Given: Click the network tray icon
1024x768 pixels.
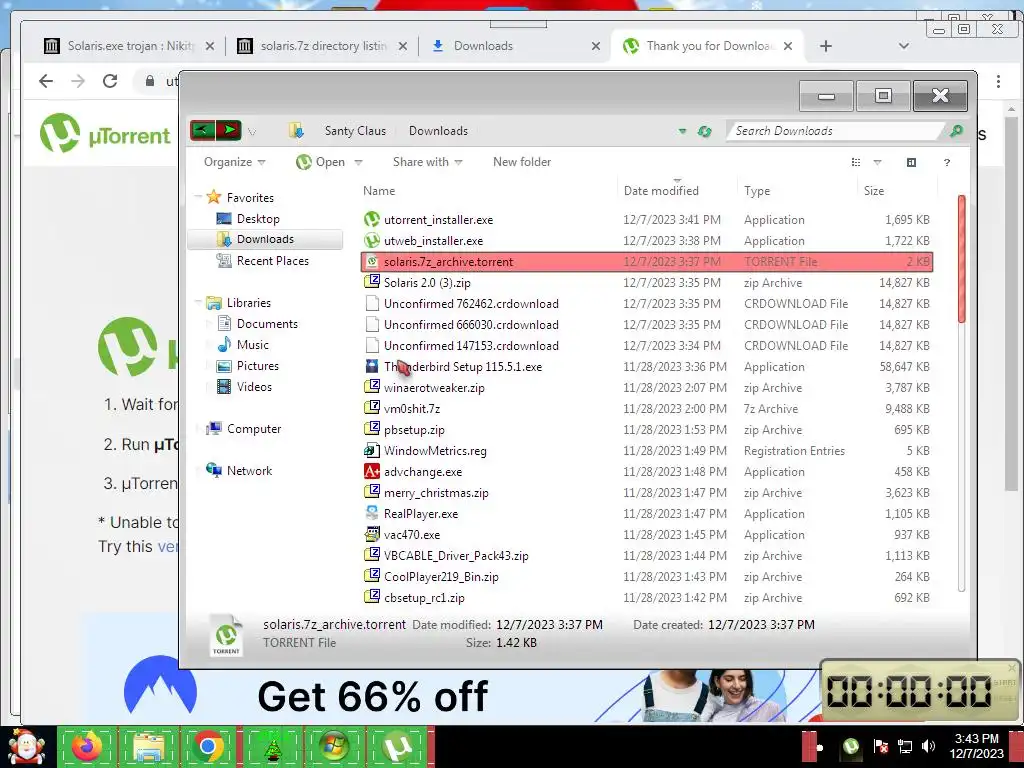Looking at the screenshot, I should 904,746.
